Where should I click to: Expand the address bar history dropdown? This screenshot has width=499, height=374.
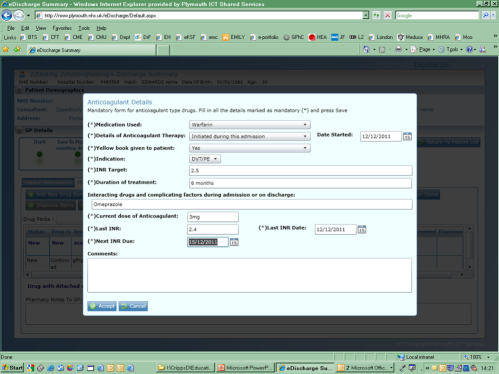(366, 15)
